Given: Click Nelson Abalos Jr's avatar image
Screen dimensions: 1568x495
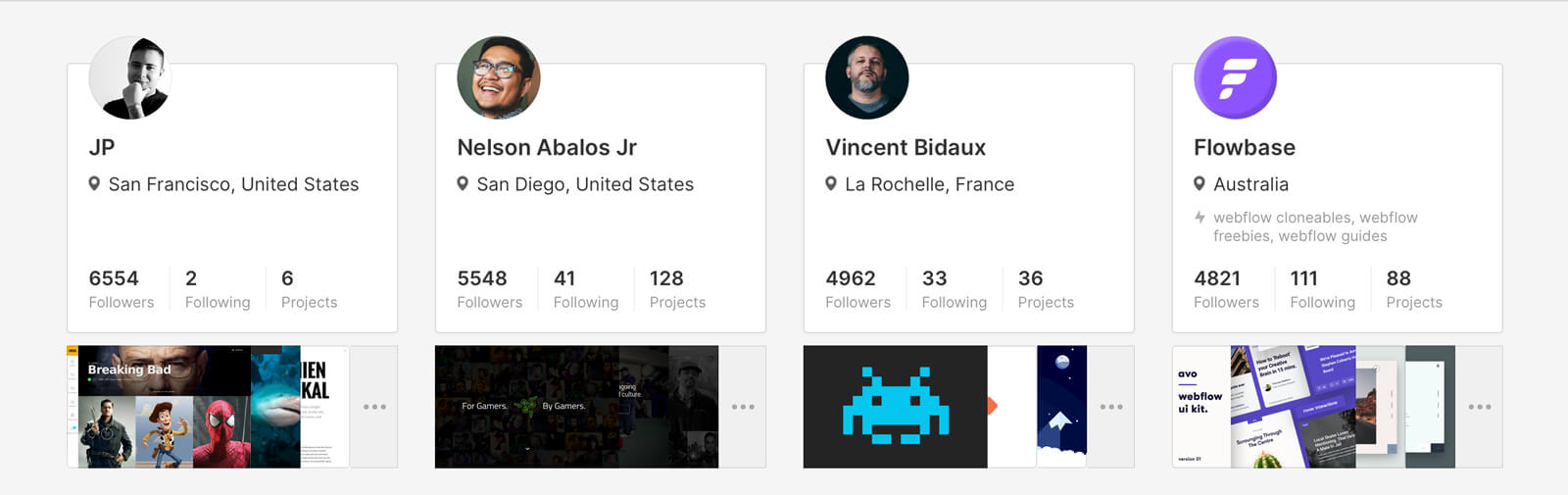Looking at the screenshot, I should click(499, 77).
